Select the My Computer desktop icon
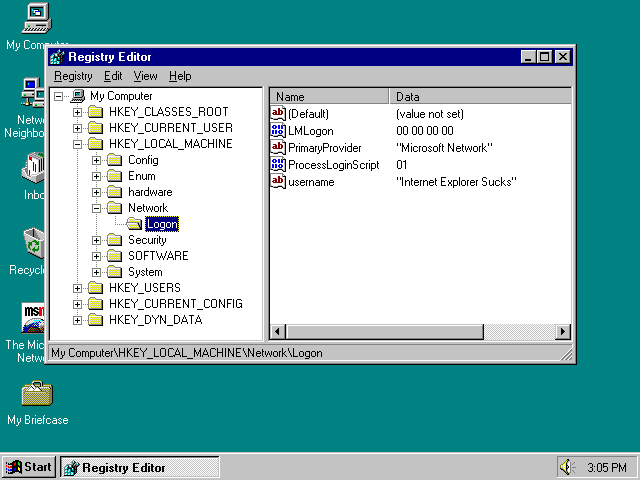The width and height of the screenshot is (640, 480). (x=36, y=26)
